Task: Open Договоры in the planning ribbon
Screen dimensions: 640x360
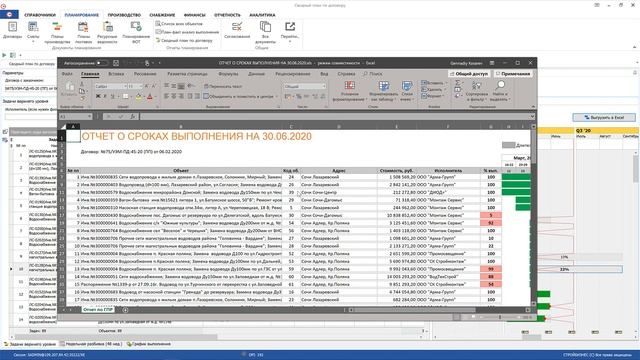Action: [12, 31]
